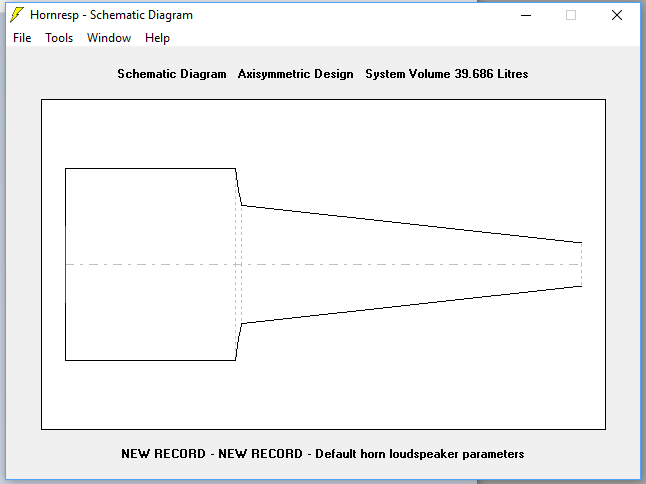The width and height of the screenshot is (646, 484).
Task: Click 'Default horn loudspeaker parameters' text
Action: tap(419, 454)
